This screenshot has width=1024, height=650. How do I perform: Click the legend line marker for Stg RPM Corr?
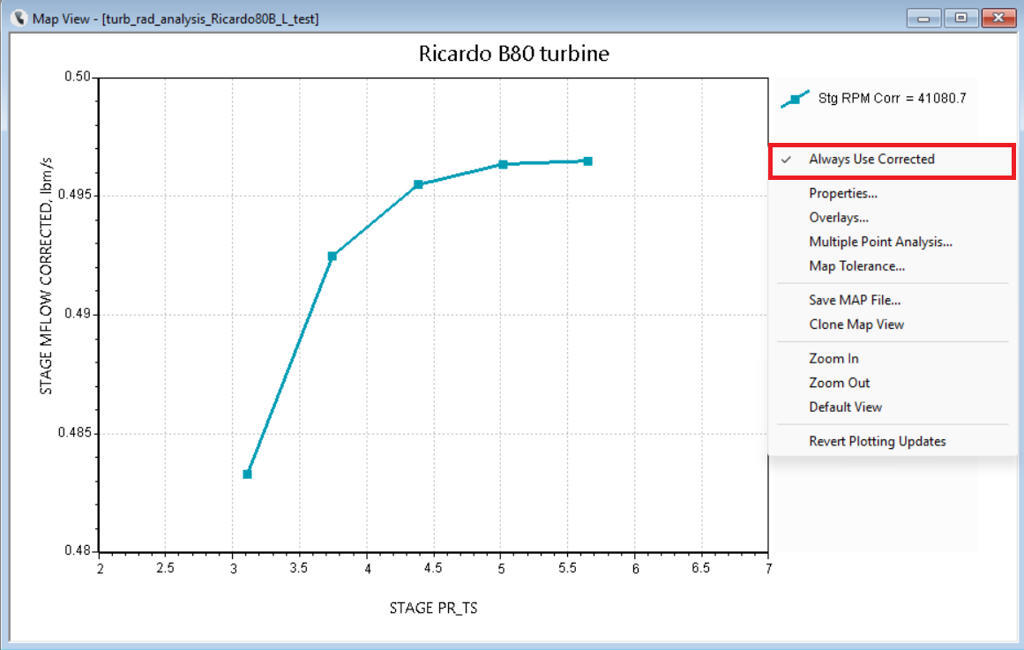coord(795,99)
